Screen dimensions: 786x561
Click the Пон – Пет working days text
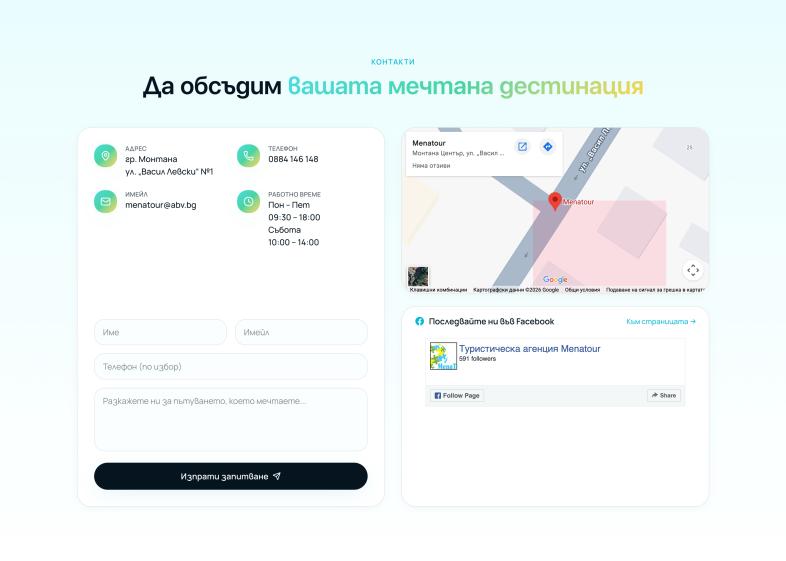(289, 205)
